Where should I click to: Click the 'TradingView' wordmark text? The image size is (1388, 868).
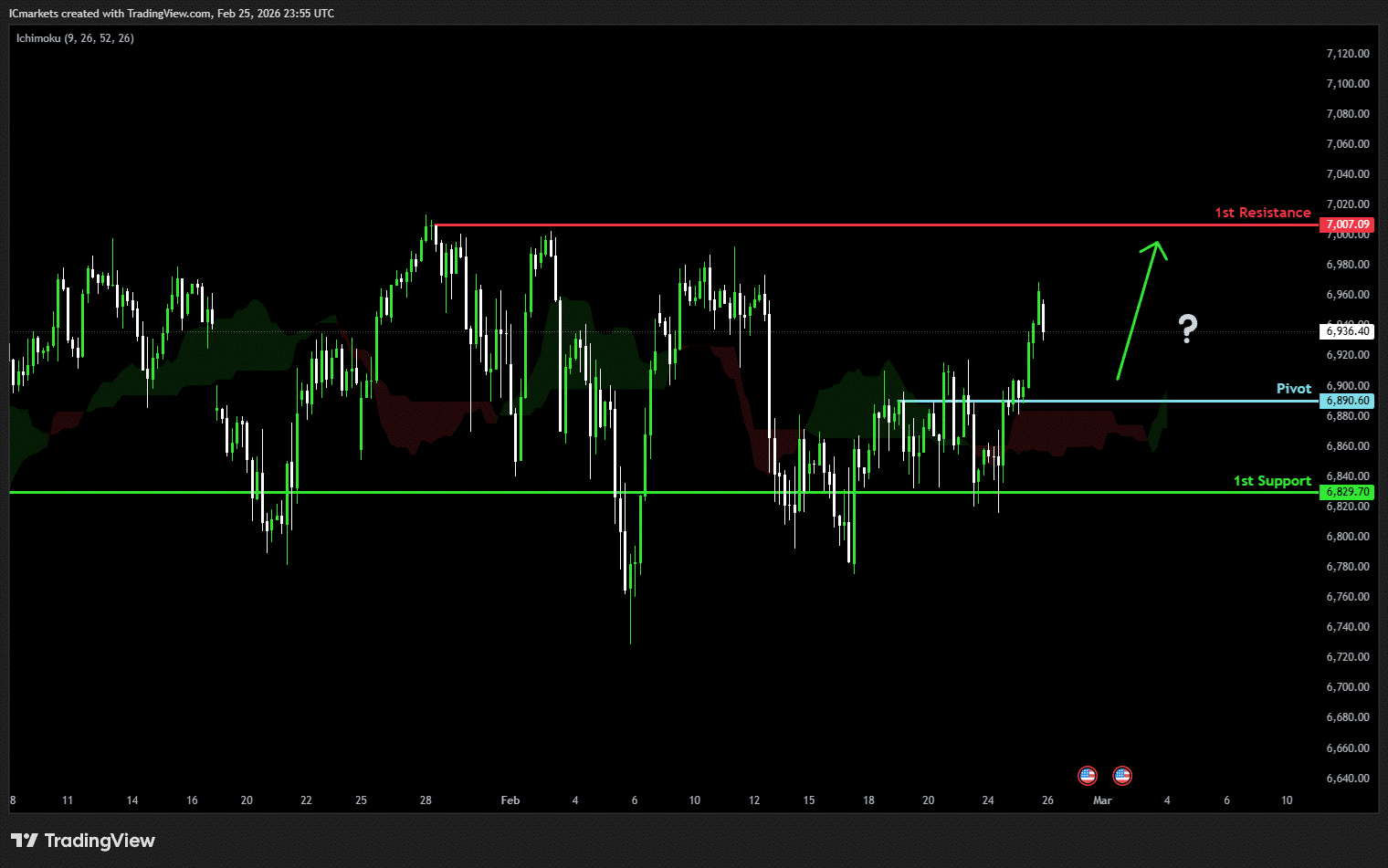(100, 841)
